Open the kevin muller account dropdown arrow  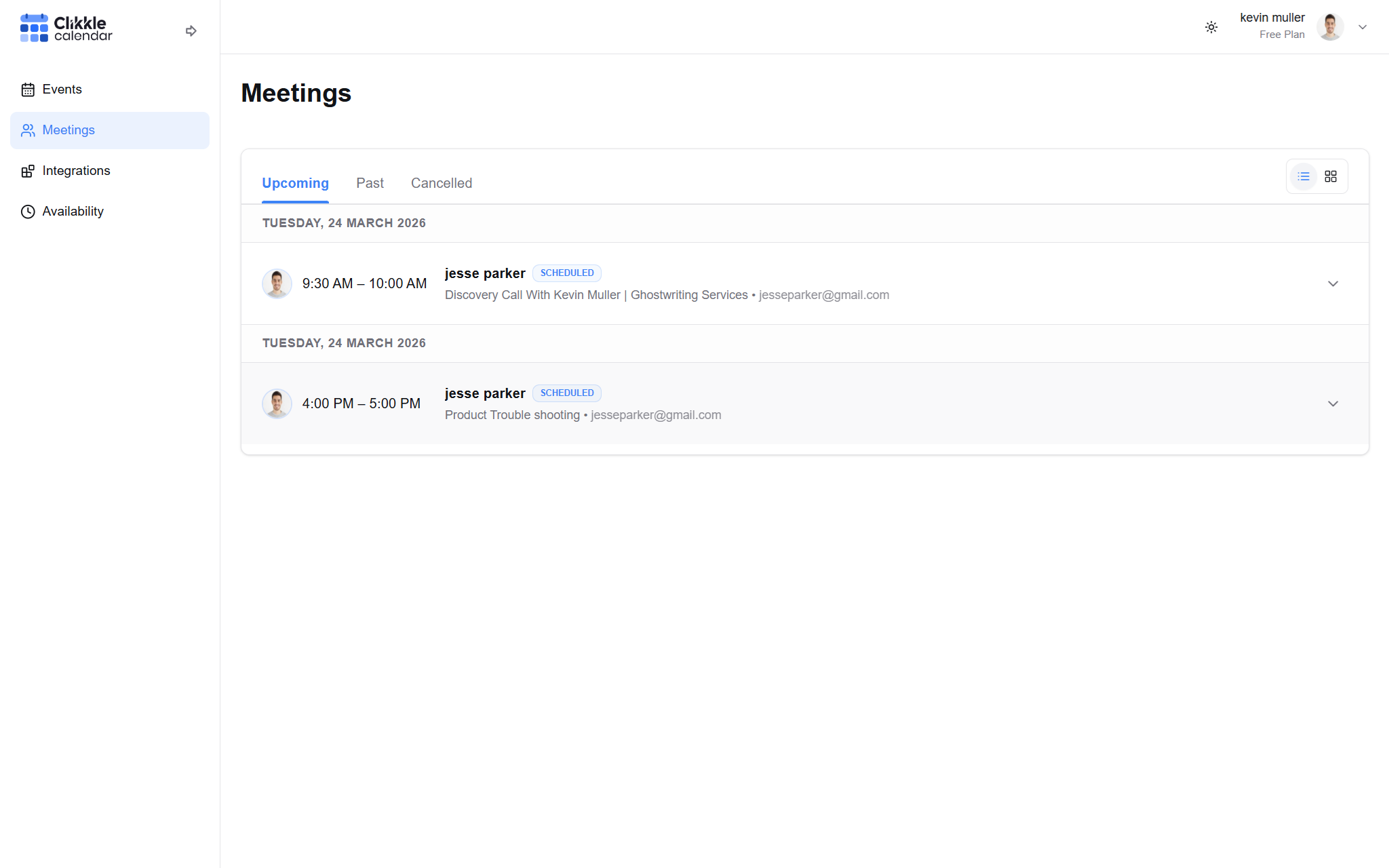click(x=1363, y=27)
